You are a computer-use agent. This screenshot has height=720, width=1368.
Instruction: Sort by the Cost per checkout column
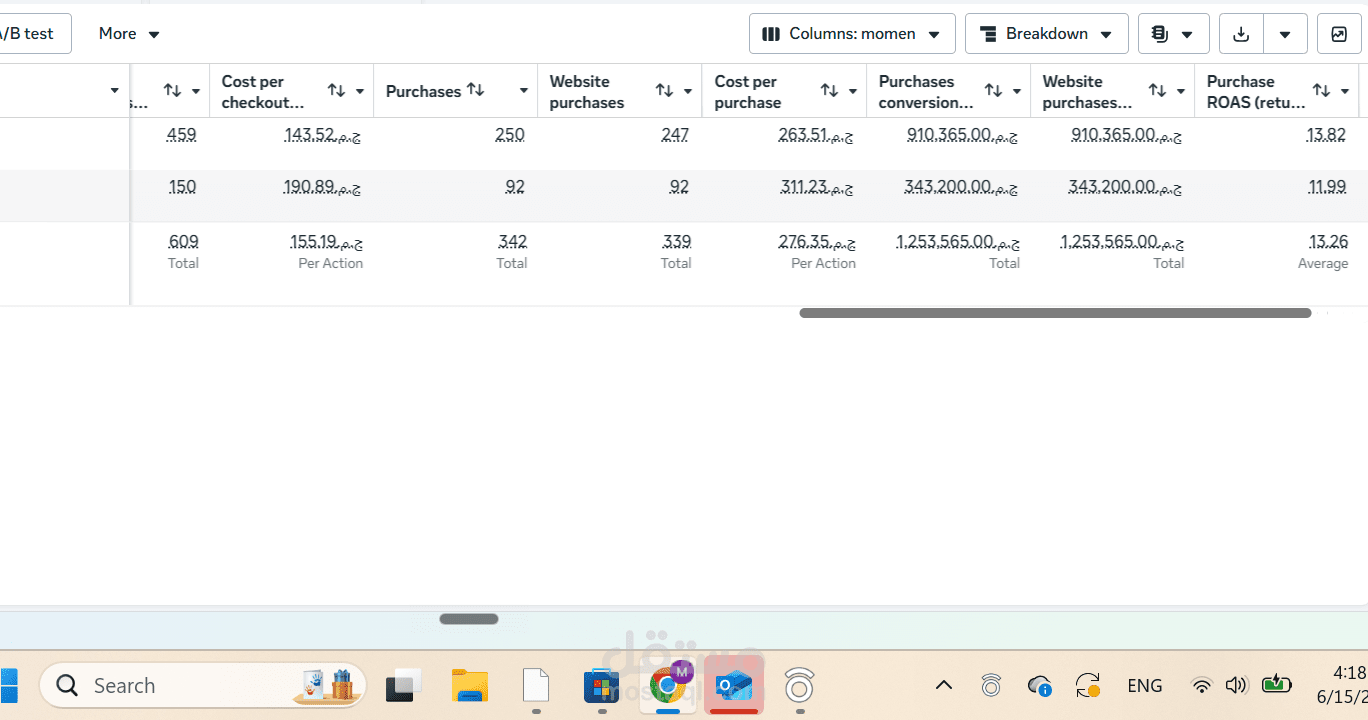(x=336, y=91)
